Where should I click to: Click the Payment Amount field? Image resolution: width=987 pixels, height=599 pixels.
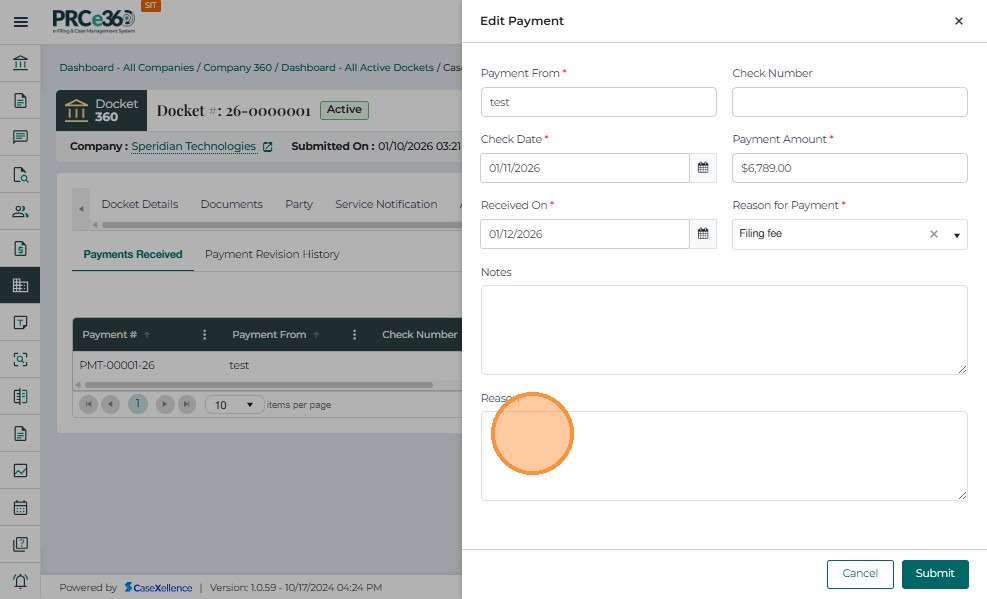(849, 168)
